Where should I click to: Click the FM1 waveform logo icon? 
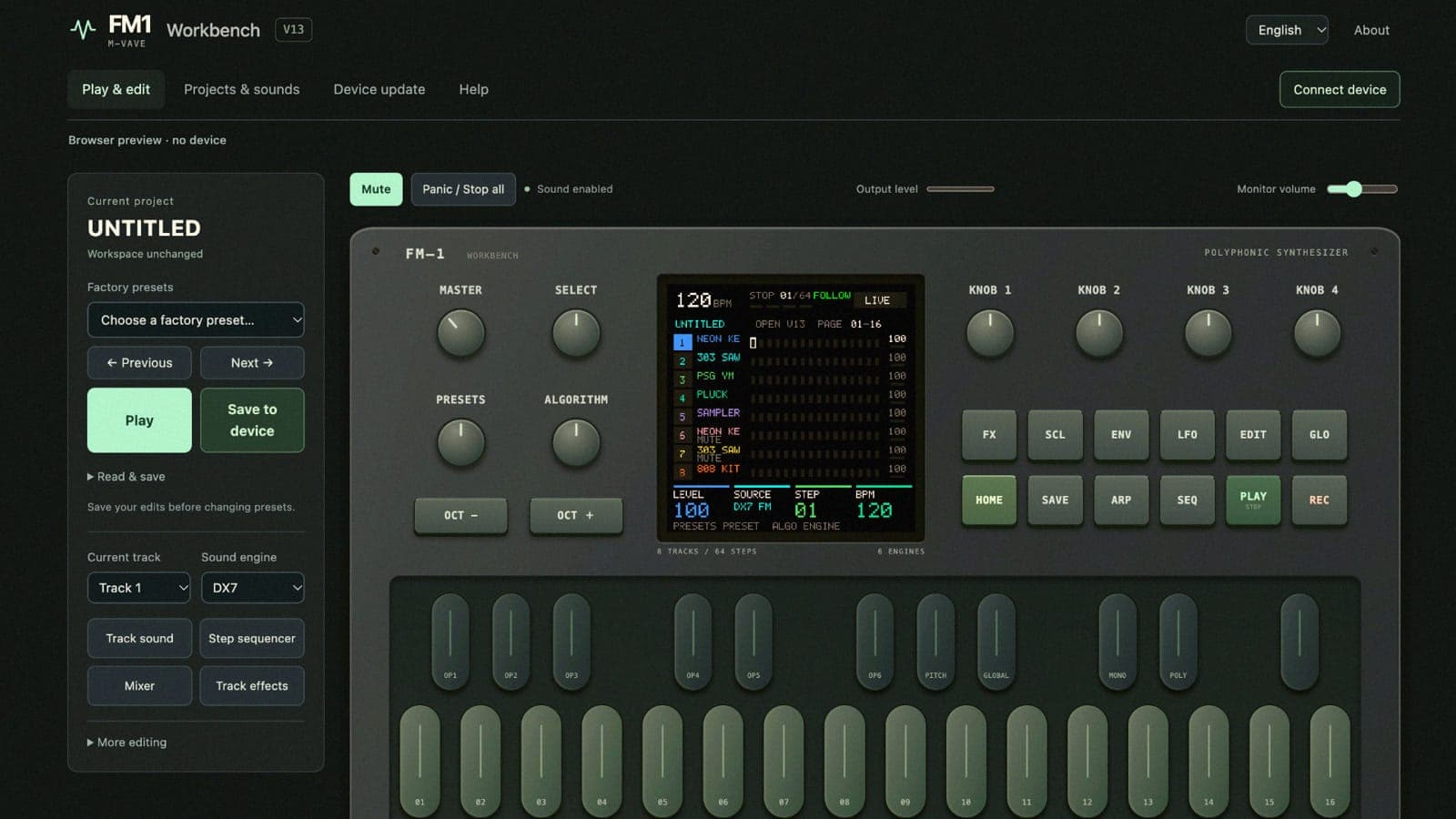83,29
